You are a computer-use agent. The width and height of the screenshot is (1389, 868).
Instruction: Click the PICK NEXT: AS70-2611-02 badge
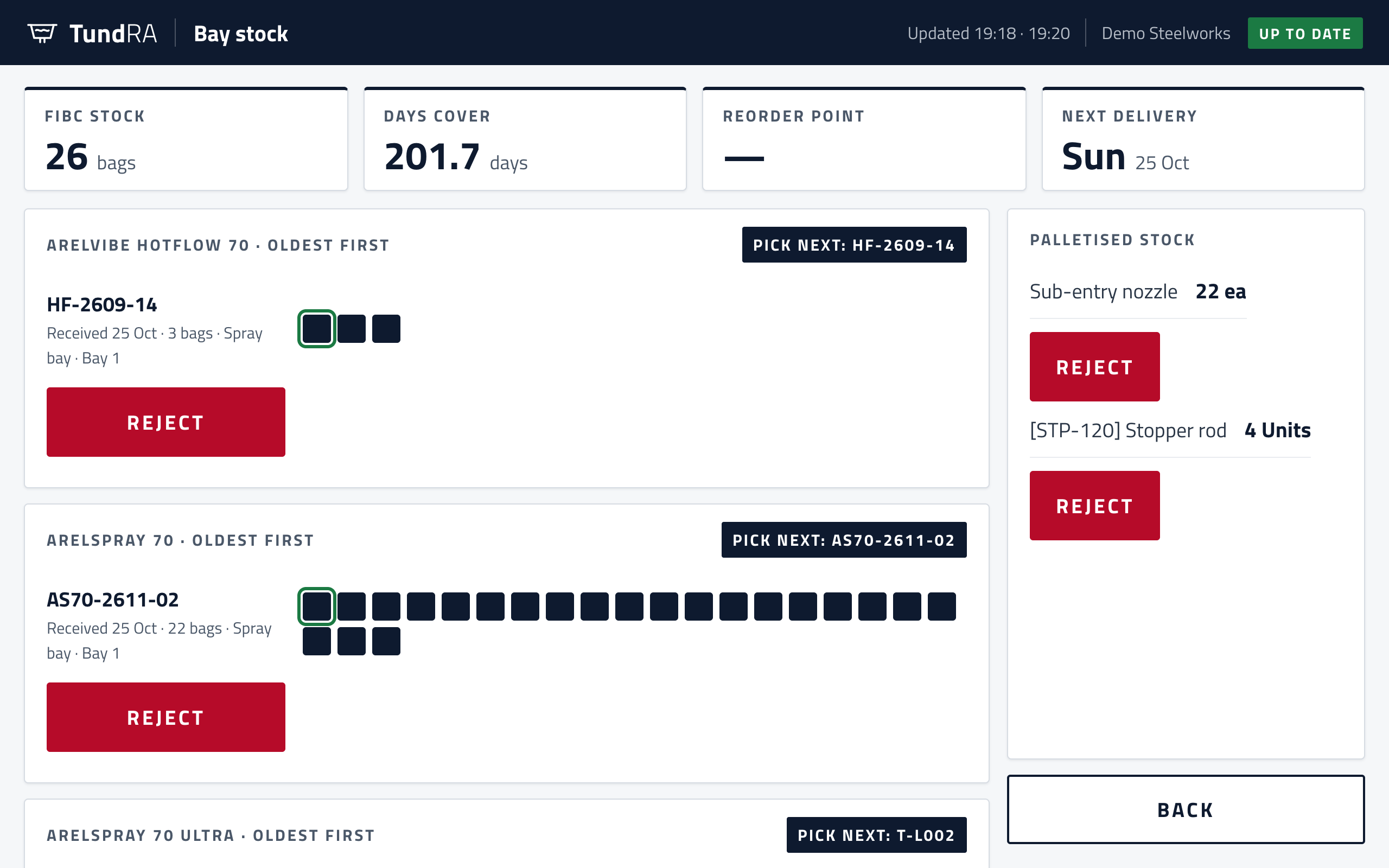844,540
